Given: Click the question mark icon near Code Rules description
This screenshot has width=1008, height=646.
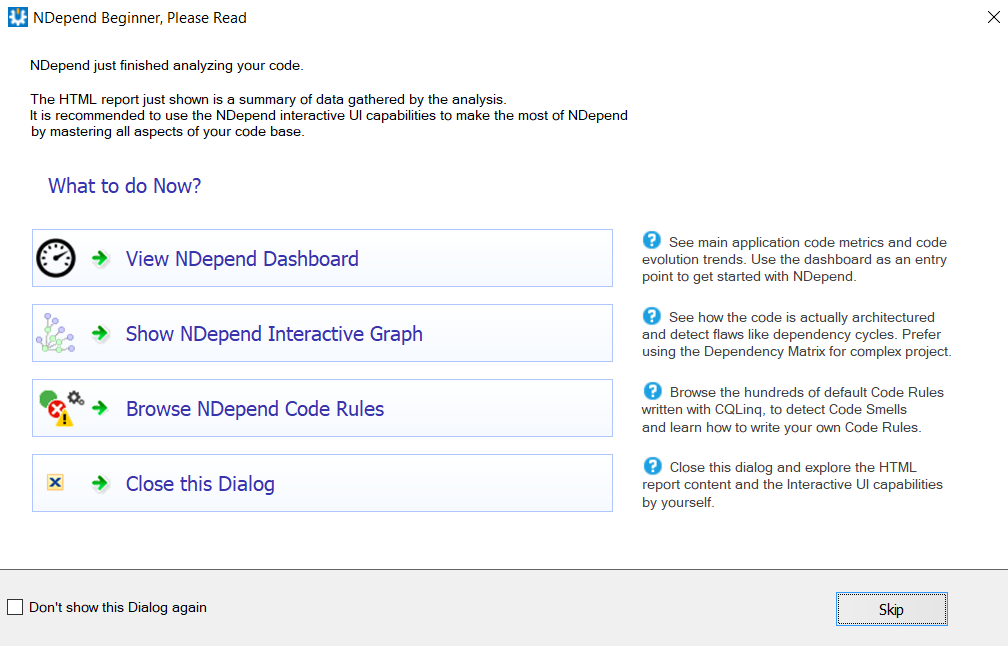Looking at the screenshot, I should [651, 391].
